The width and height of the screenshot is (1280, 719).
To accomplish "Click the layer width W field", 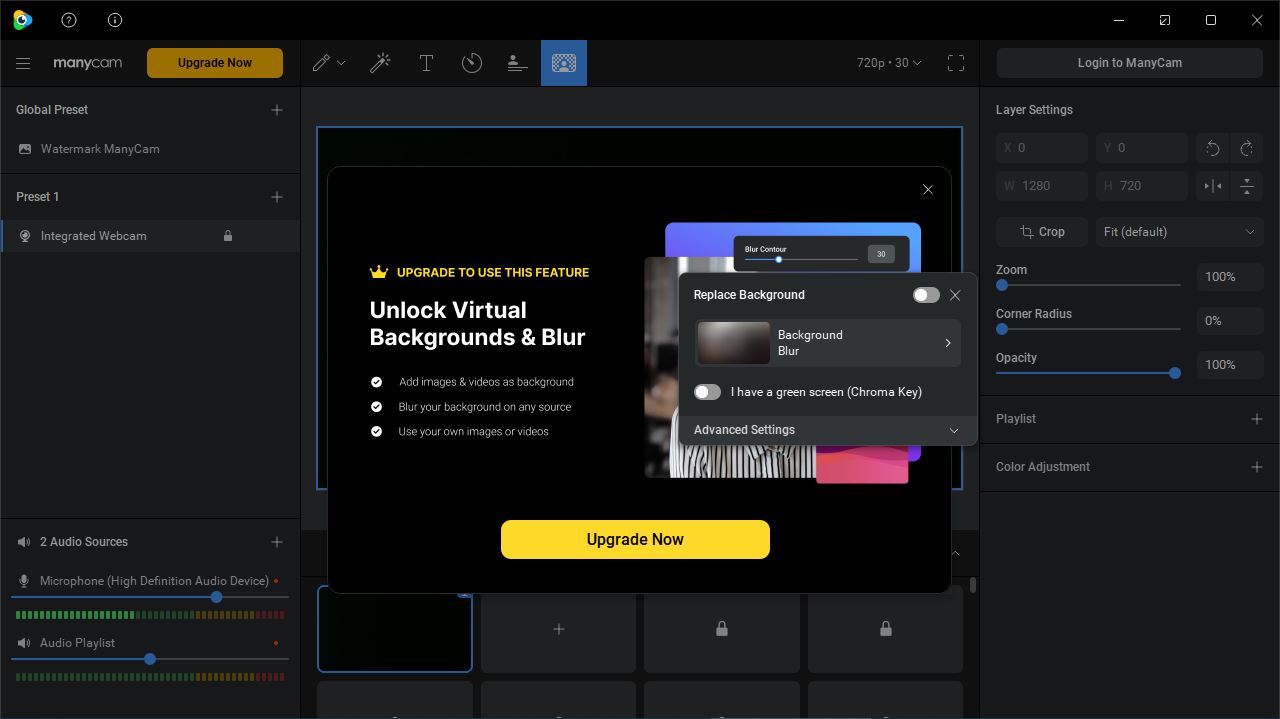I will click(x=1042, y=186).
